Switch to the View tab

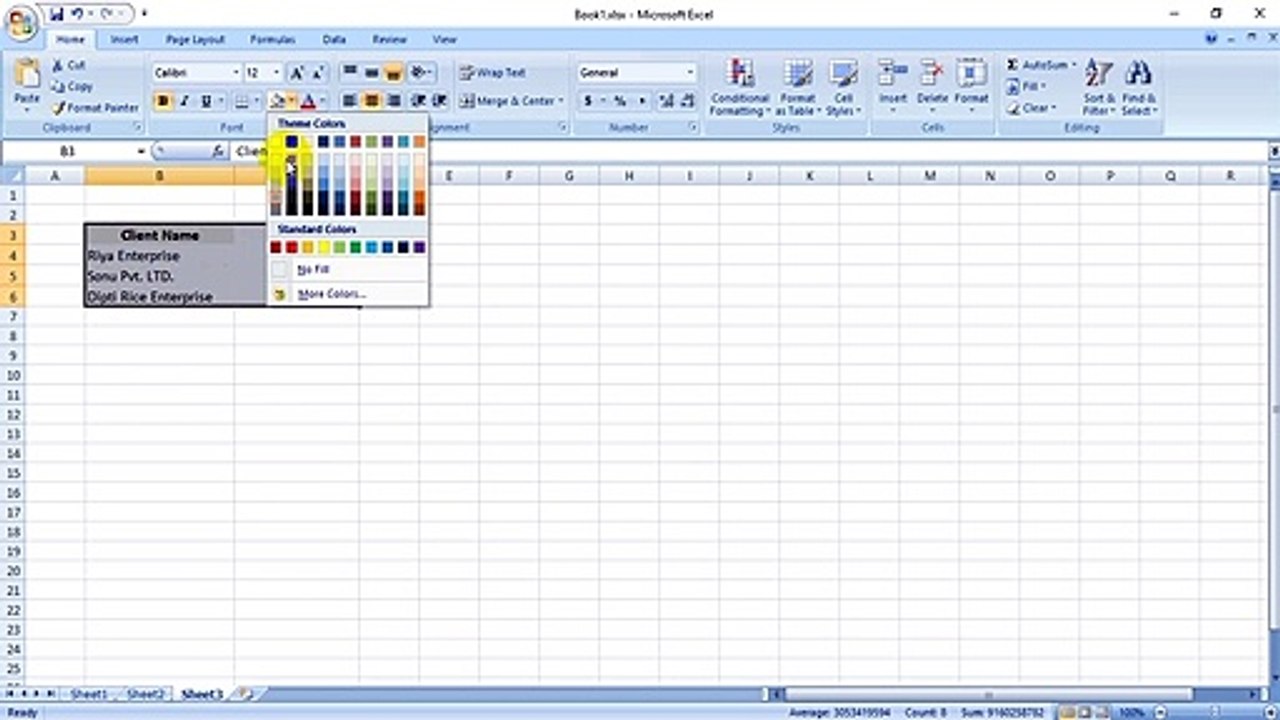[x=444, y=39]
